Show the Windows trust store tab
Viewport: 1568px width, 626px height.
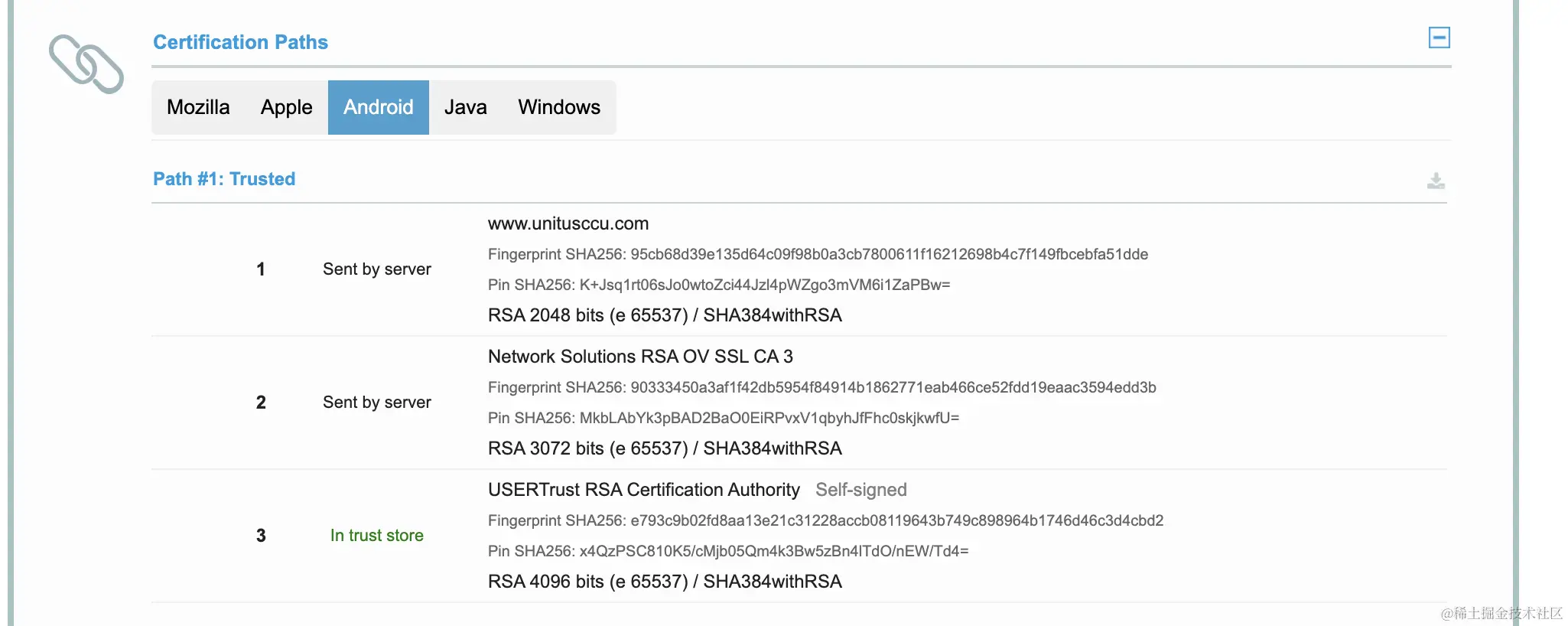tap(559, 107)
